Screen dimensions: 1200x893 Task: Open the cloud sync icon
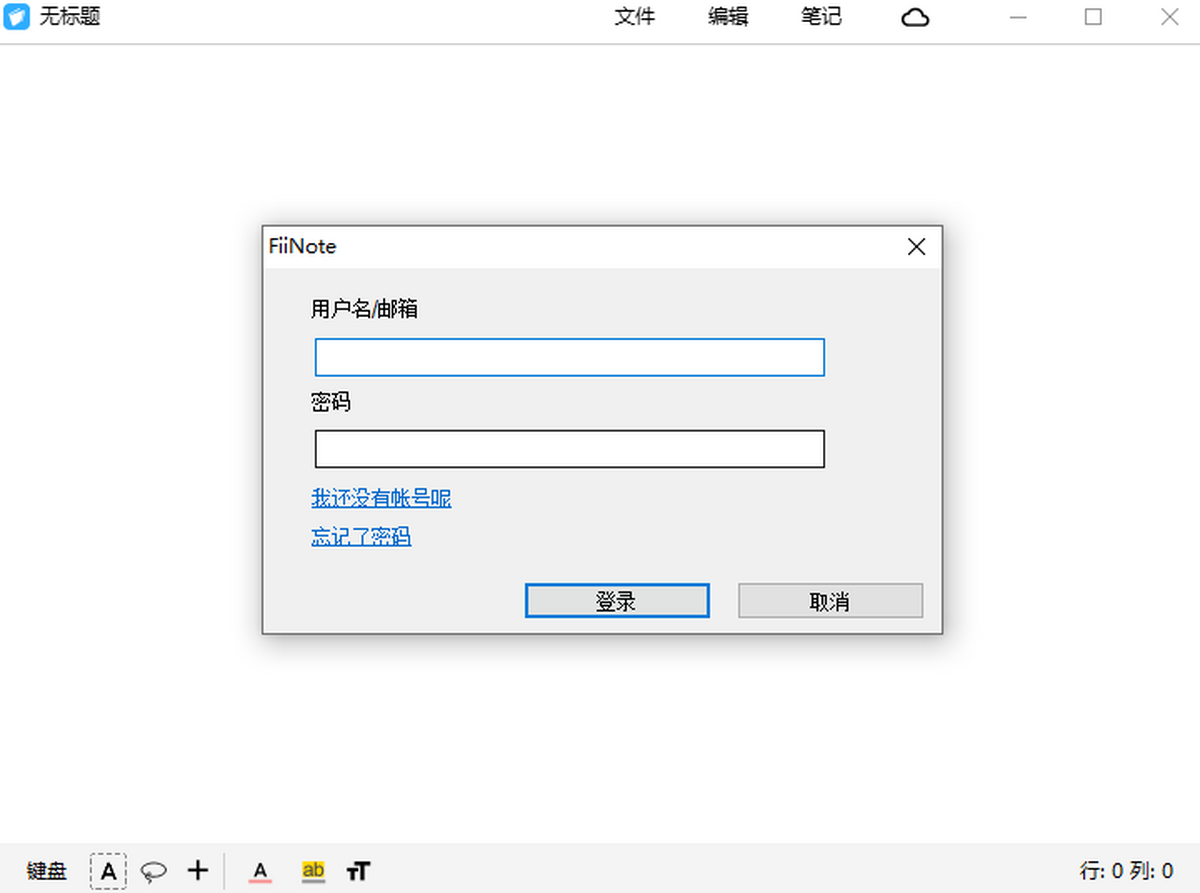(x=915, y=18)
